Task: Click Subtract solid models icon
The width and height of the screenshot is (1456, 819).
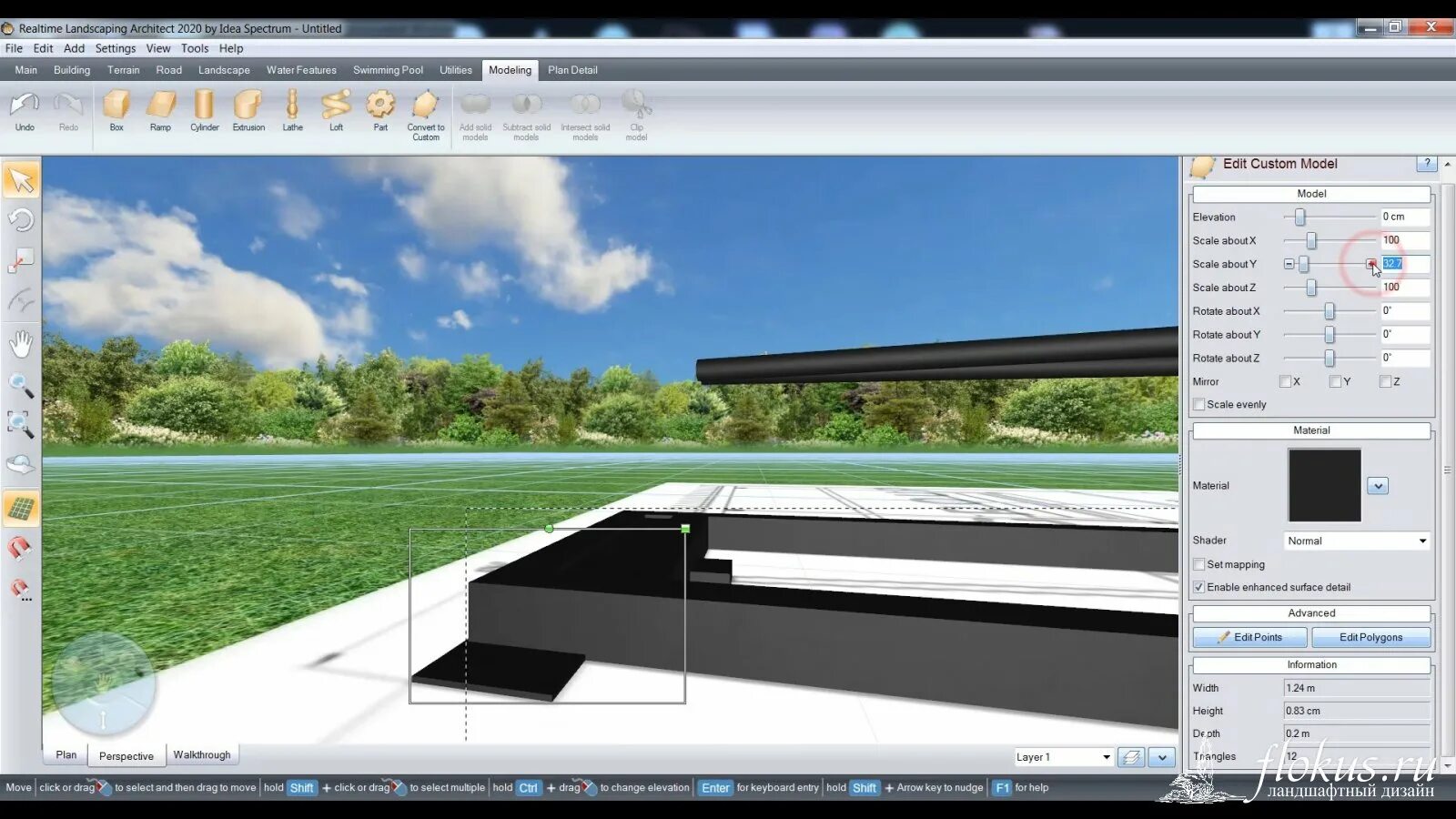Action: pos(526,106)
